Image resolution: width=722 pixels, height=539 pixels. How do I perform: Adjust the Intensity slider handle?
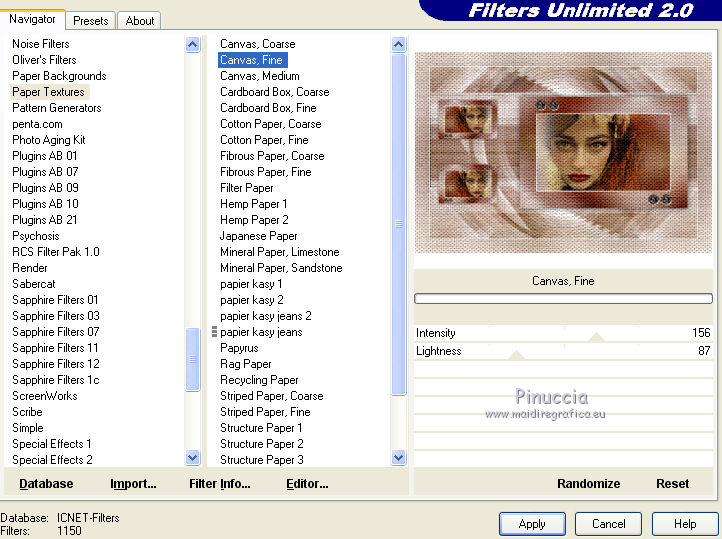pyautogui.click(x=596, y=337)
